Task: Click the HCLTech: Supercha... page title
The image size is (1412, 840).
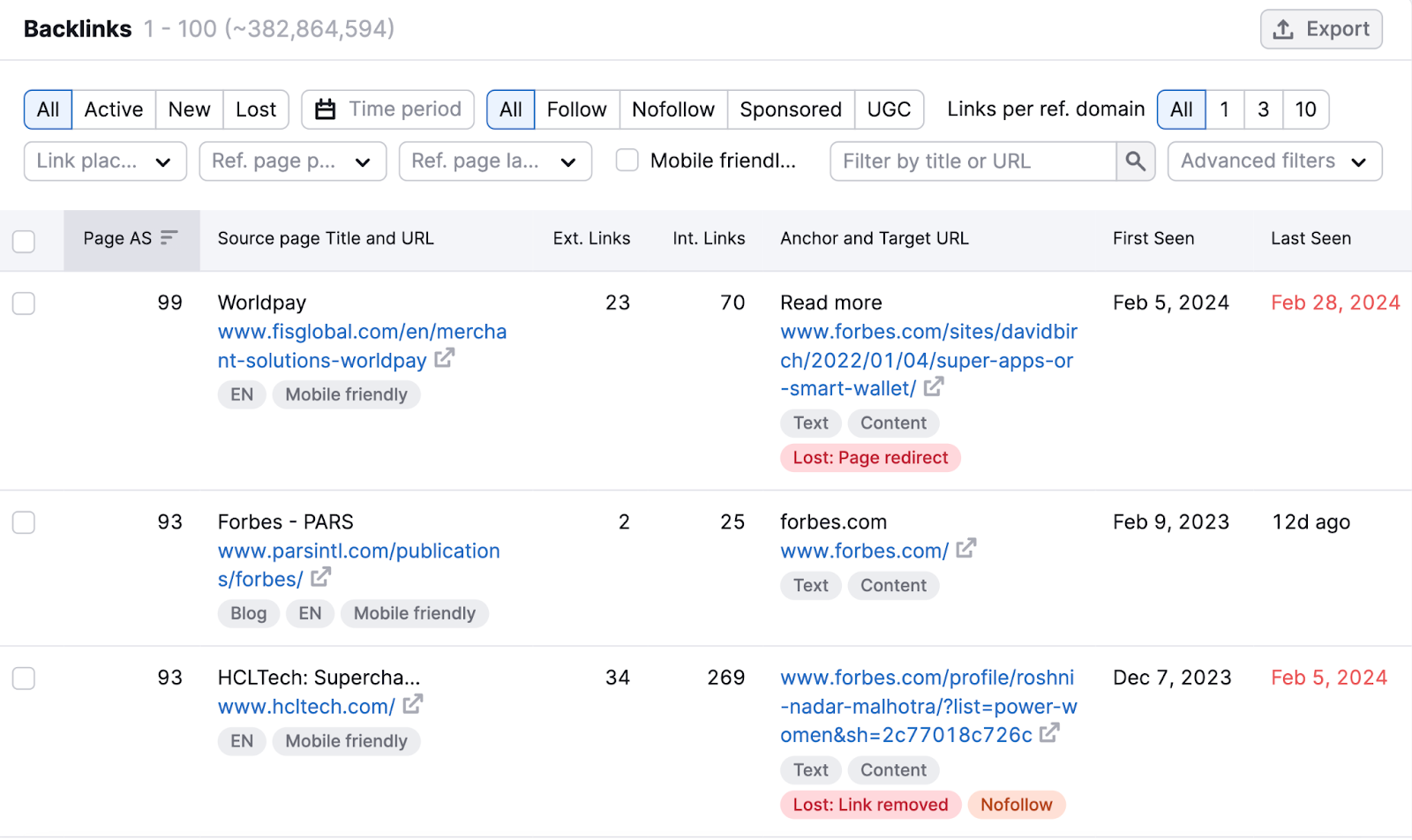Action: pyautogui.click(x=319, y=678)
